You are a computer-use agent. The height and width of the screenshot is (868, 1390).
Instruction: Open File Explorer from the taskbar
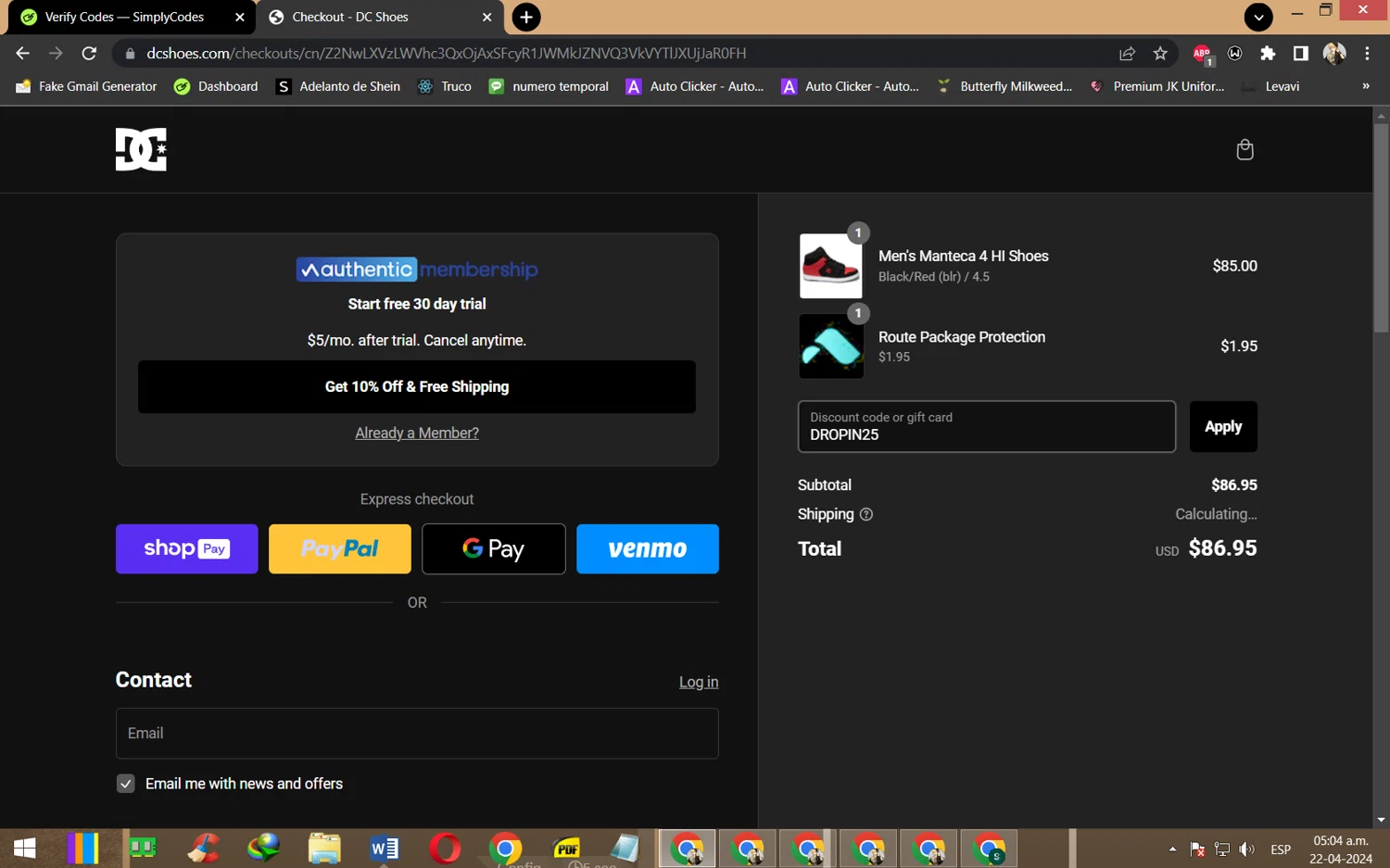click(x=324, y=848)
